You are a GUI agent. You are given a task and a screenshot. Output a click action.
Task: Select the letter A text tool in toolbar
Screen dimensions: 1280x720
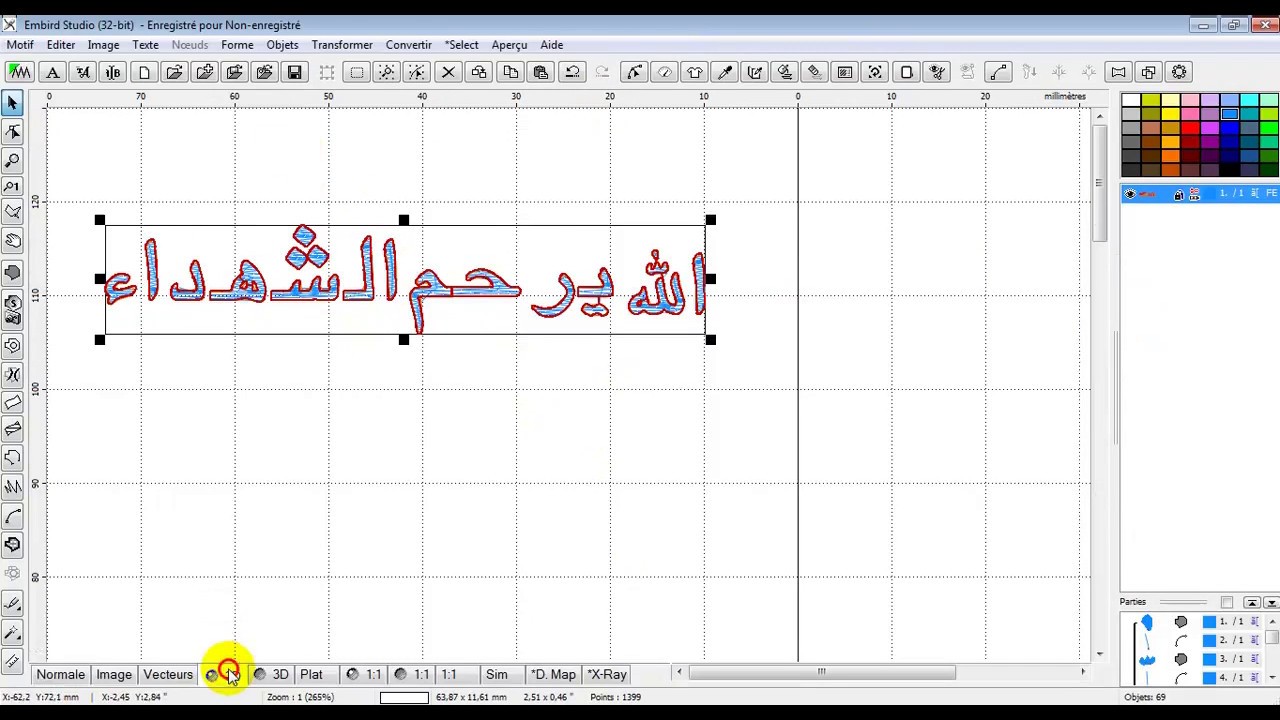53,72
